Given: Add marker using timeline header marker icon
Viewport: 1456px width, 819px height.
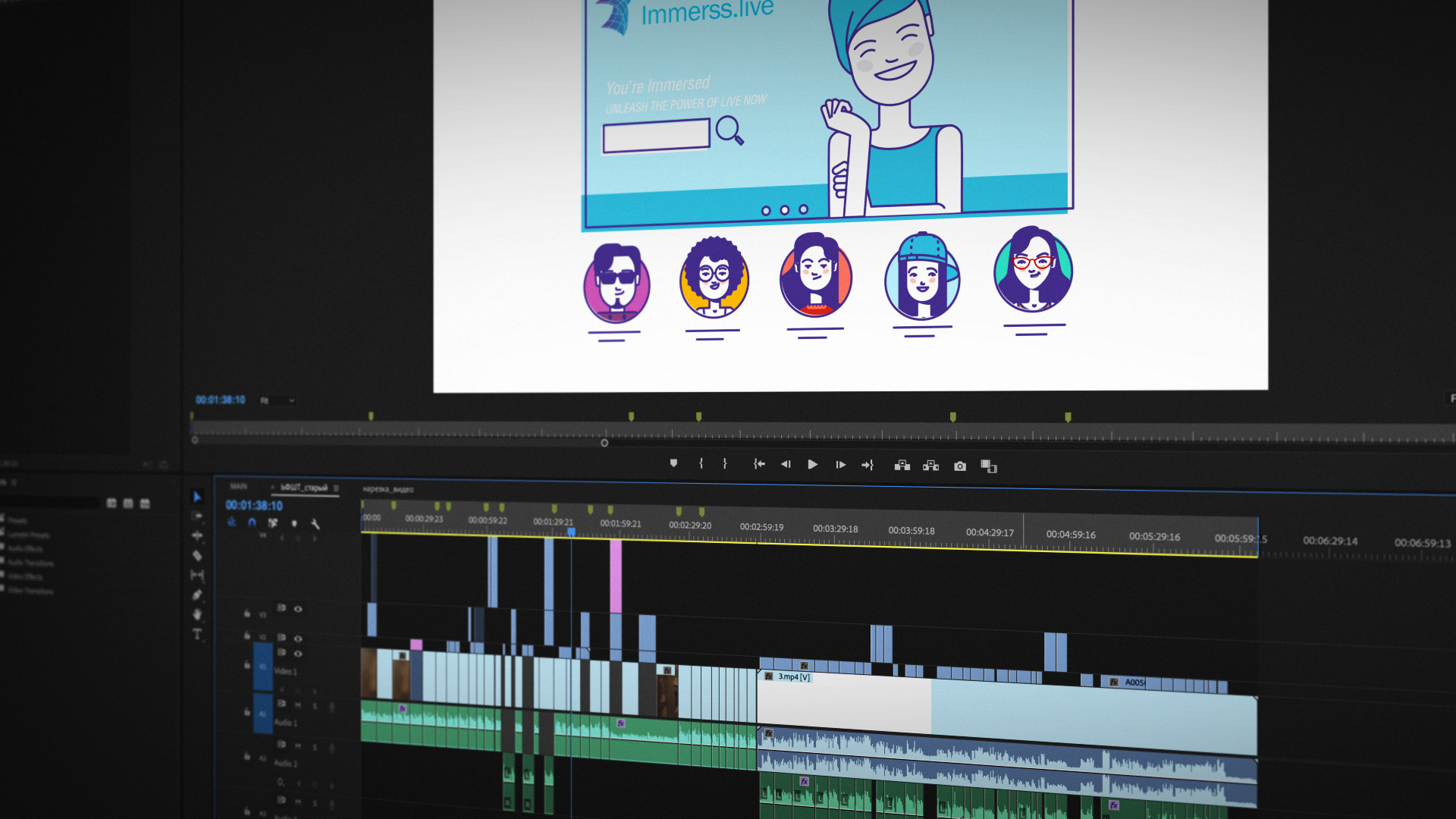Looking at the screenshot, I should click(x=294, y=523).
